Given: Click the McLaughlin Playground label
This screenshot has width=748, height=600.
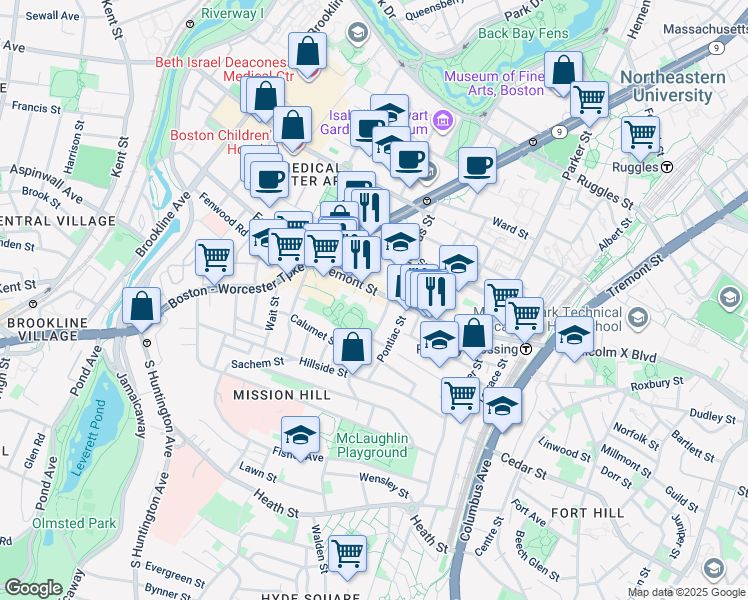Looking at the screenshot, I should coord(372,445).
